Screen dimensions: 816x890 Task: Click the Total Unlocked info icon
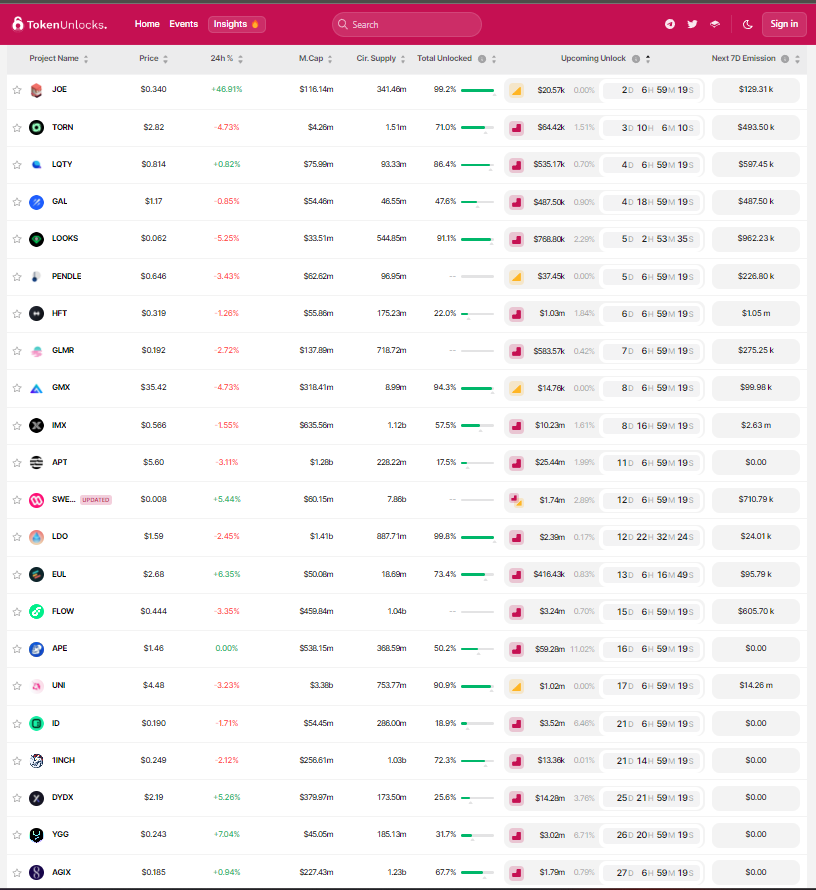[x=482, y=59]
